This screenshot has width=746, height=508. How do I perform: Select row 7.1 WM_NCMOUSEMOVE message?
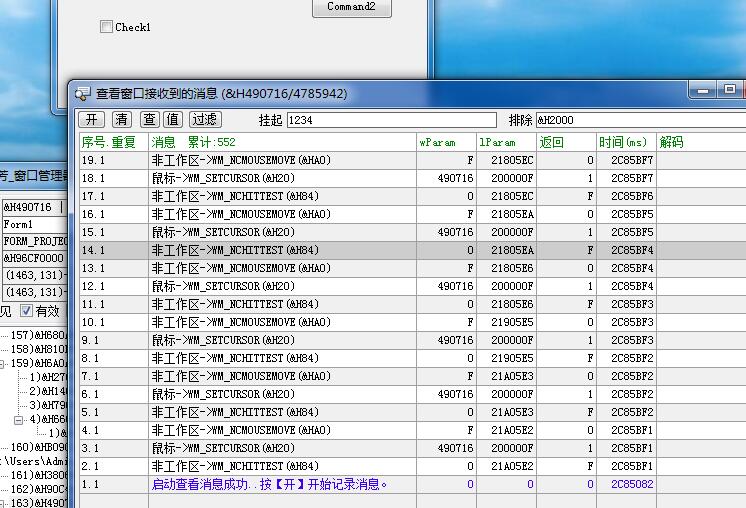point(412,376)
